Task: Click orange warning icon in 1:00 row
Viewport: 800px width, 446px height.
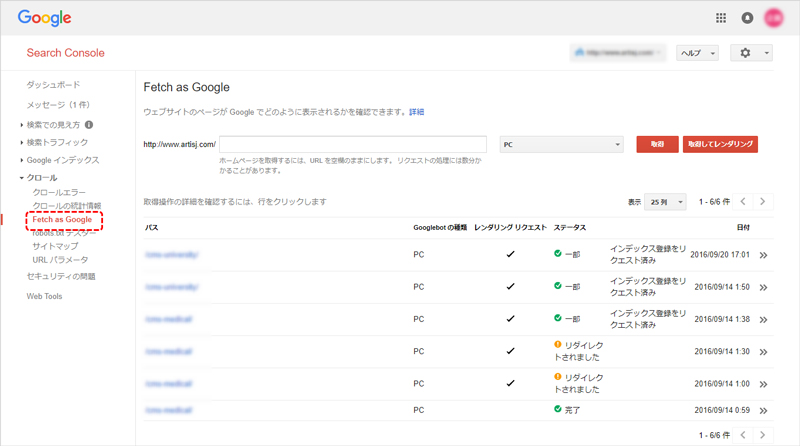Action: [x=558, y=377]
